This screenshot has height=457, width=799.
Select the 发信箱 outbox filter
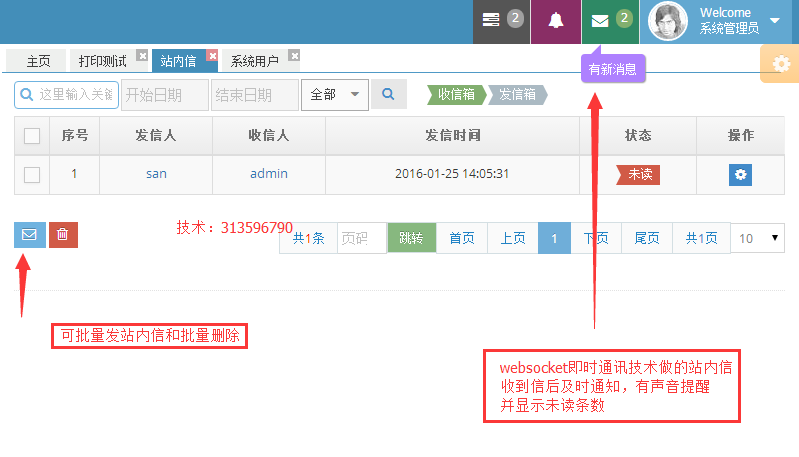point(517,95)
